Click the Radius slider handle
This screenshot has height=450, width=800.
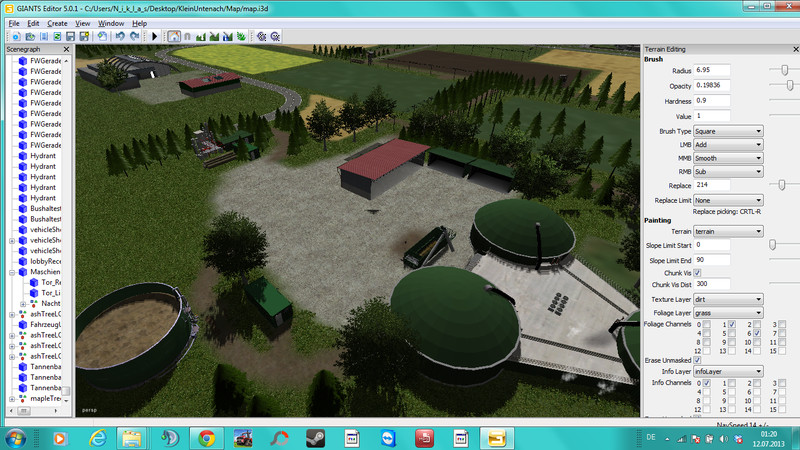point(785,70)
